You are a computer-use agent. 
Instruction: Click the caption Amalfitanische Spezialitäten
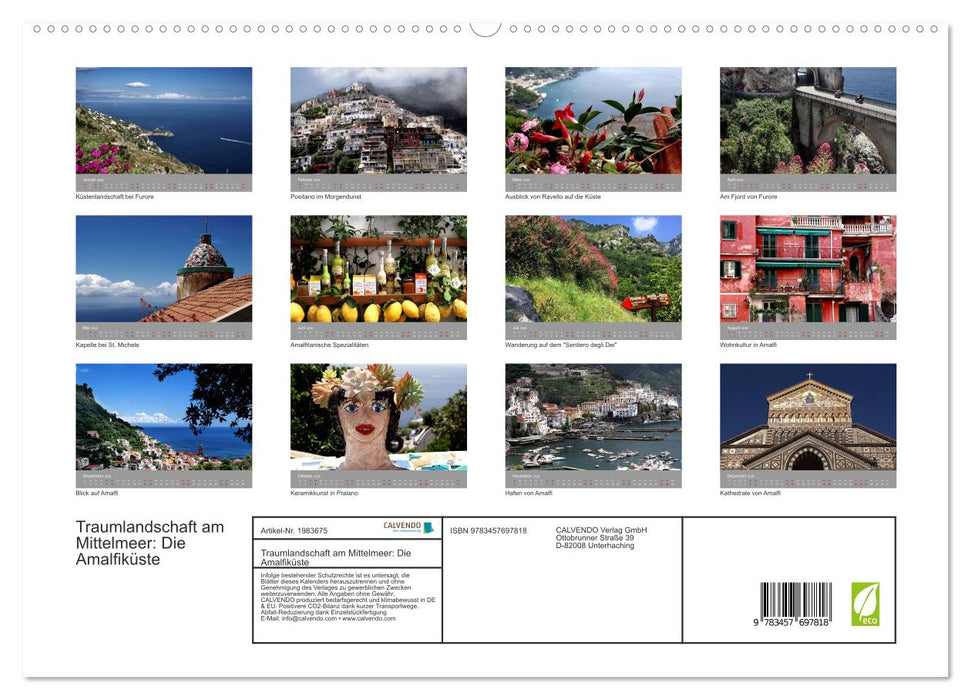pos(330,343)
